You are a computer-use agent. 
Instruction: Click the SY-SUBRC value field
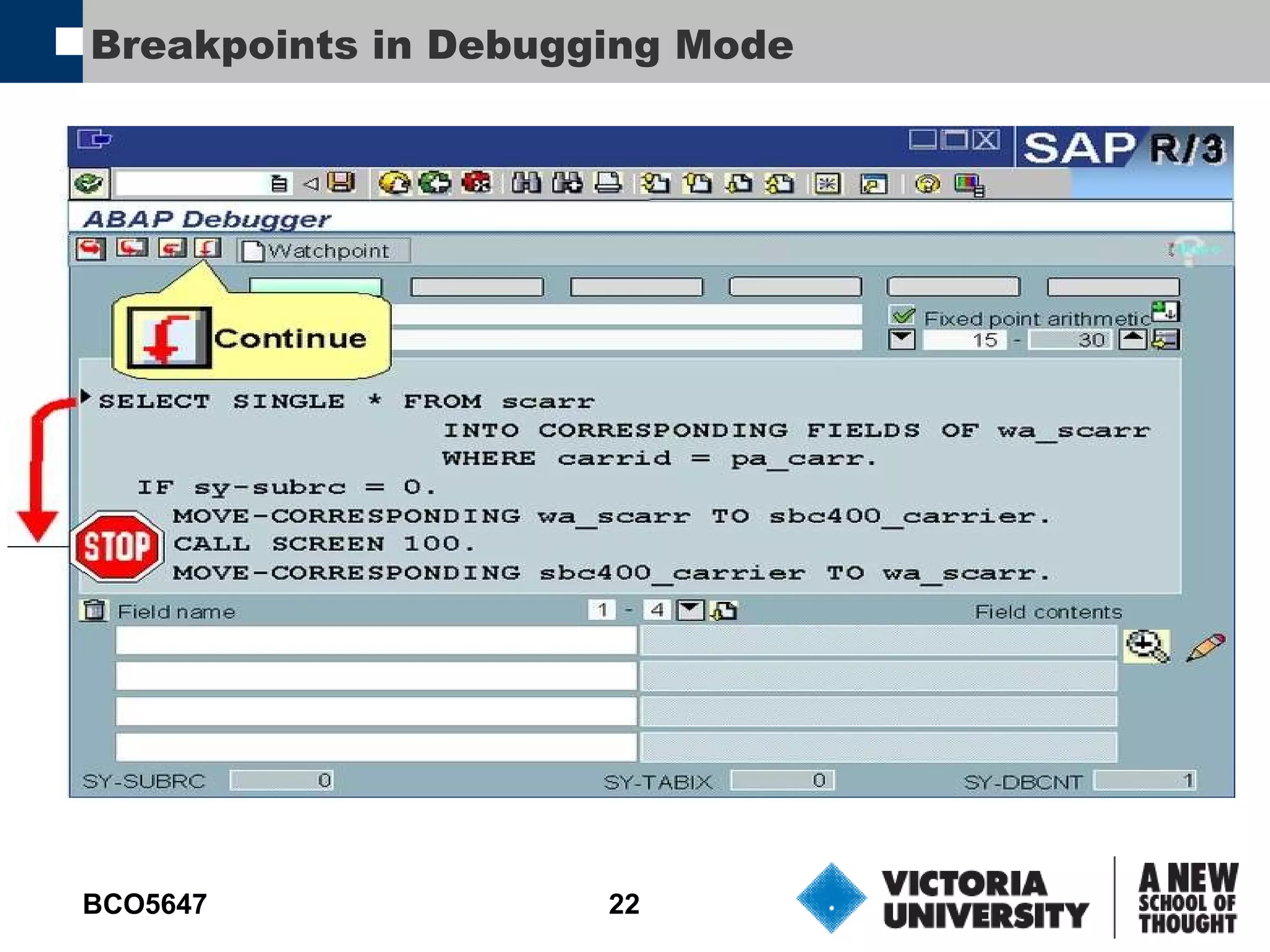[x=282, y=780]
